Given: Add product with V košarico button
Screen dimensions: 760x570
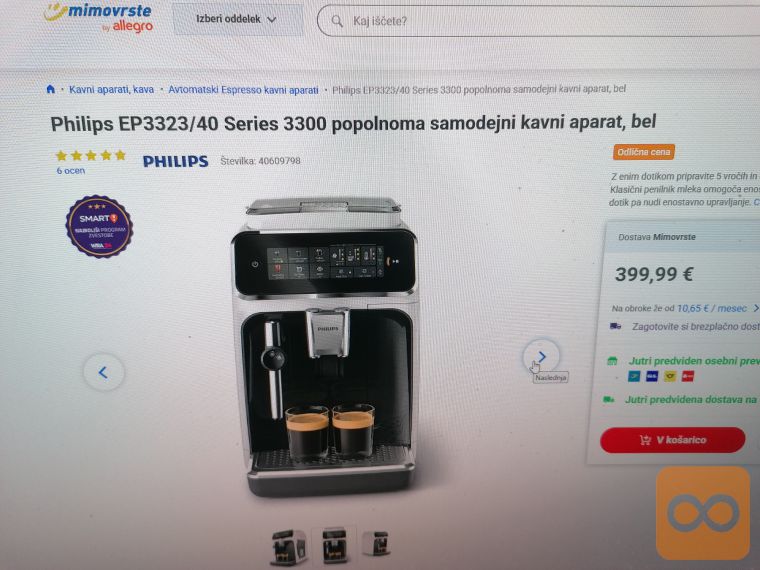Looking at the screenshot, I should click(673, 440).
